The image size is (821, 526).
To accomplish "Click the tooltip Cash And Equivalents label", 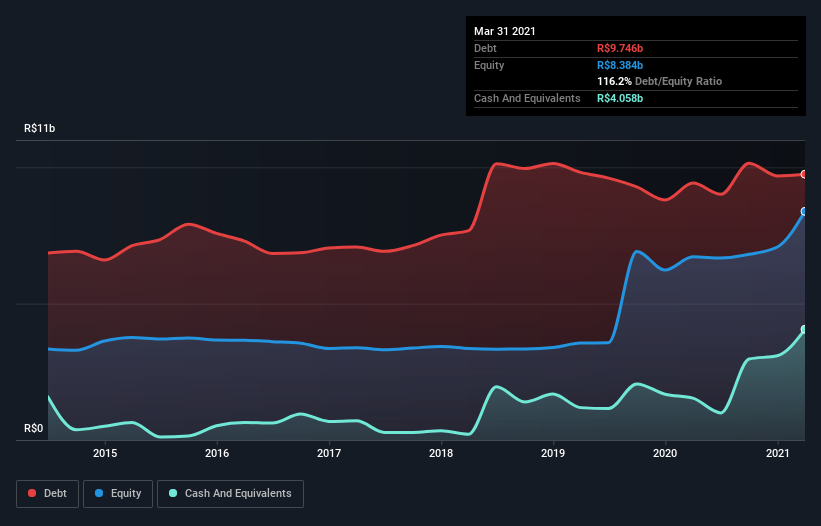I will pyautogui.click(x=527, y=98).
